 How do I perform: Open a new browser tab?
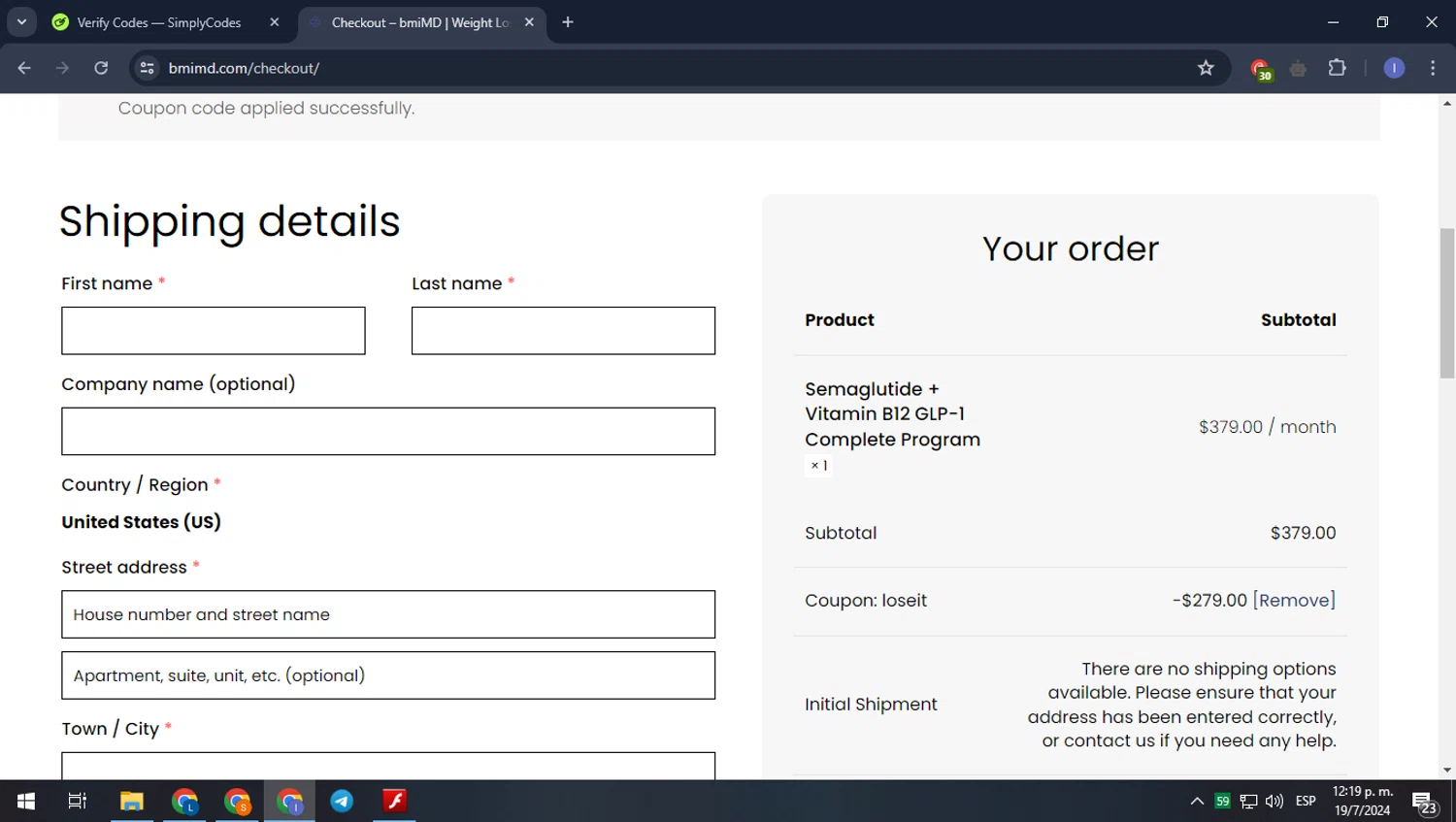coord(568,21)
